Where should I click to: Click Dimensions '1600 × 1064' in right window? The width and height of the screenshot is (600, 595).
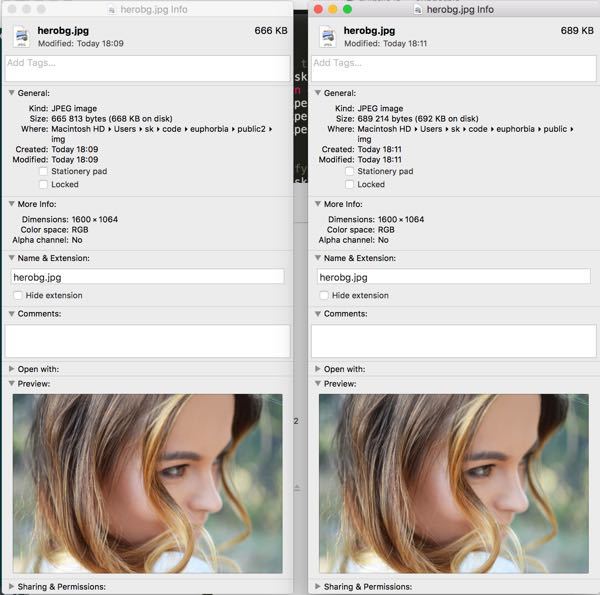click(x=401, y=219)
